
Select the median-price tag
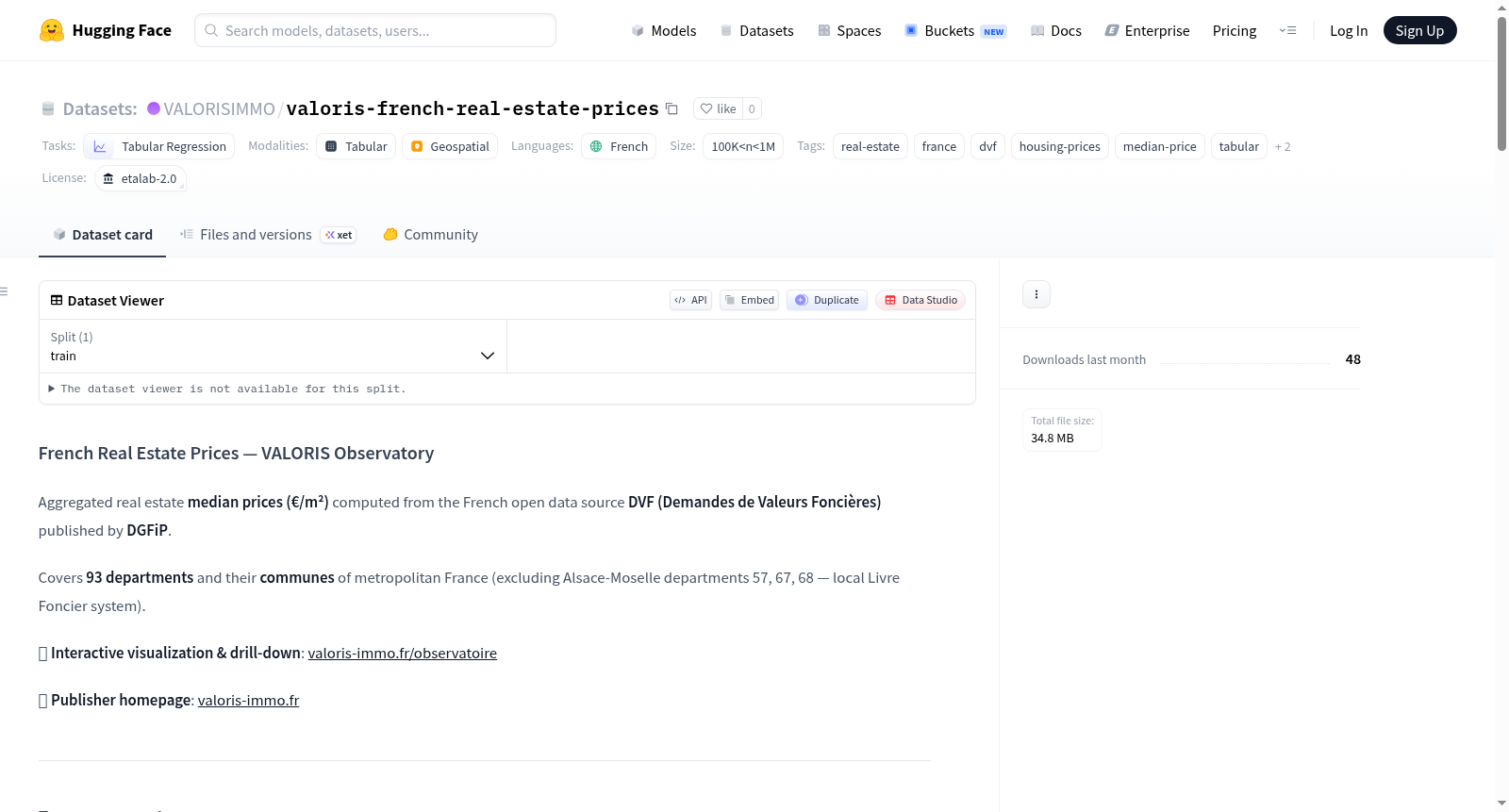(1160, 146)
